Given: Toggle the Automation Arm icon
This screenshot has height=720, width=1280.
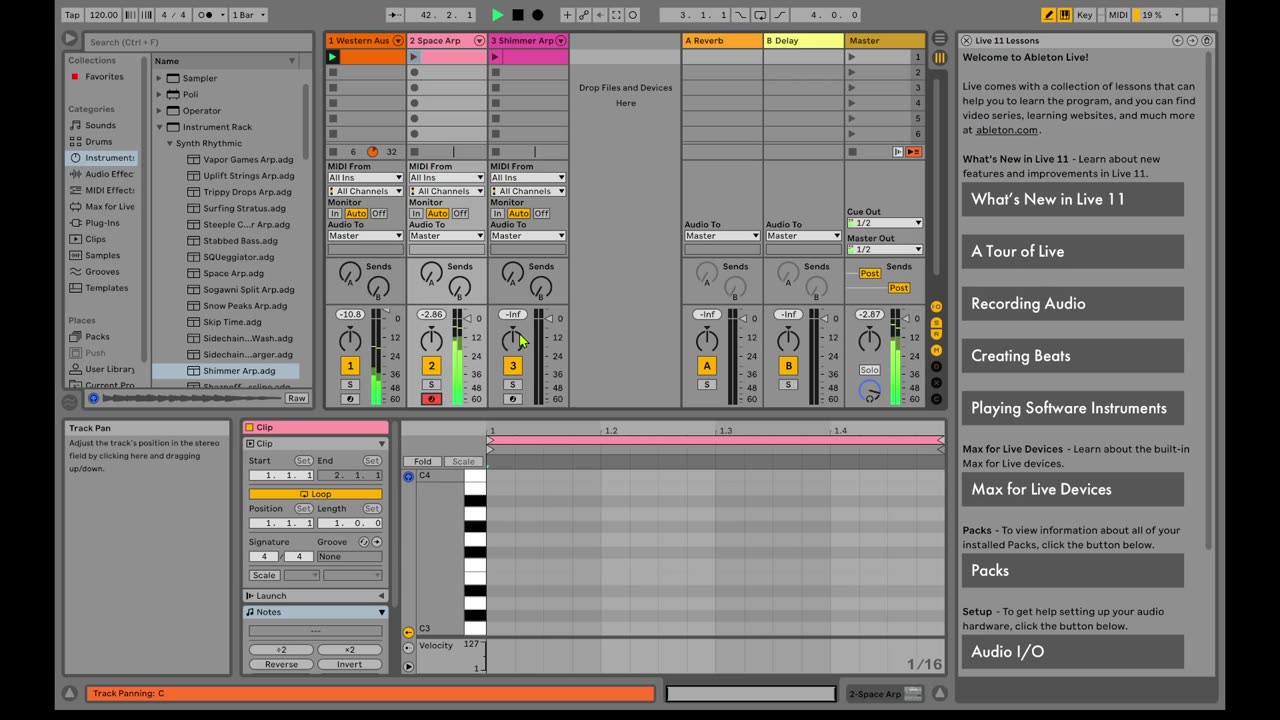Looking at the screenshot, I should coord(584,15).
